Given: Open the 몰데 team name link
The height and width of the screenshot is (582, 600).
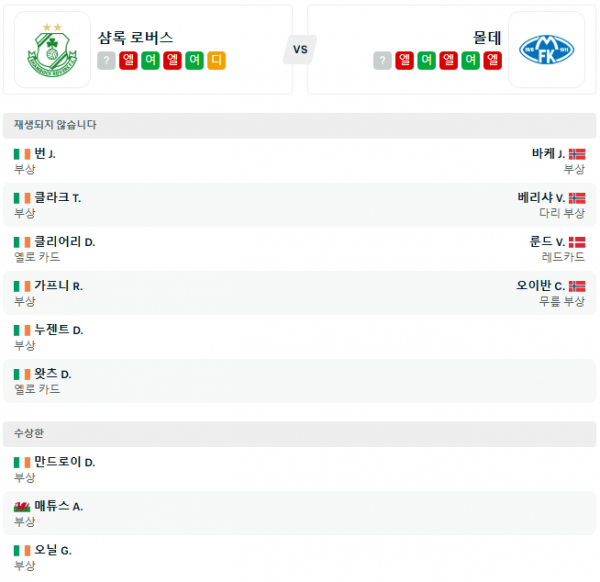Looking at the screenshot, I should click(487, 37).
